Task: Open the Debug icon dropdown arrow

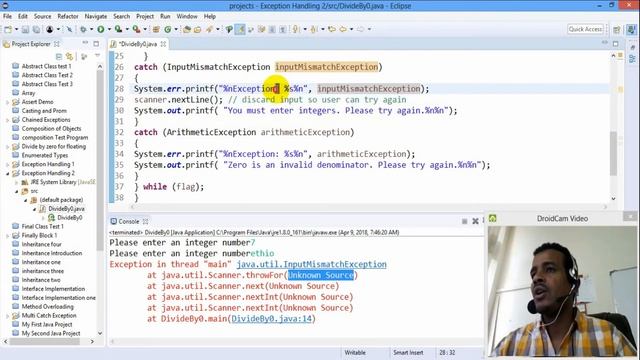Action: pyautogui.click(x=91, y=29)
